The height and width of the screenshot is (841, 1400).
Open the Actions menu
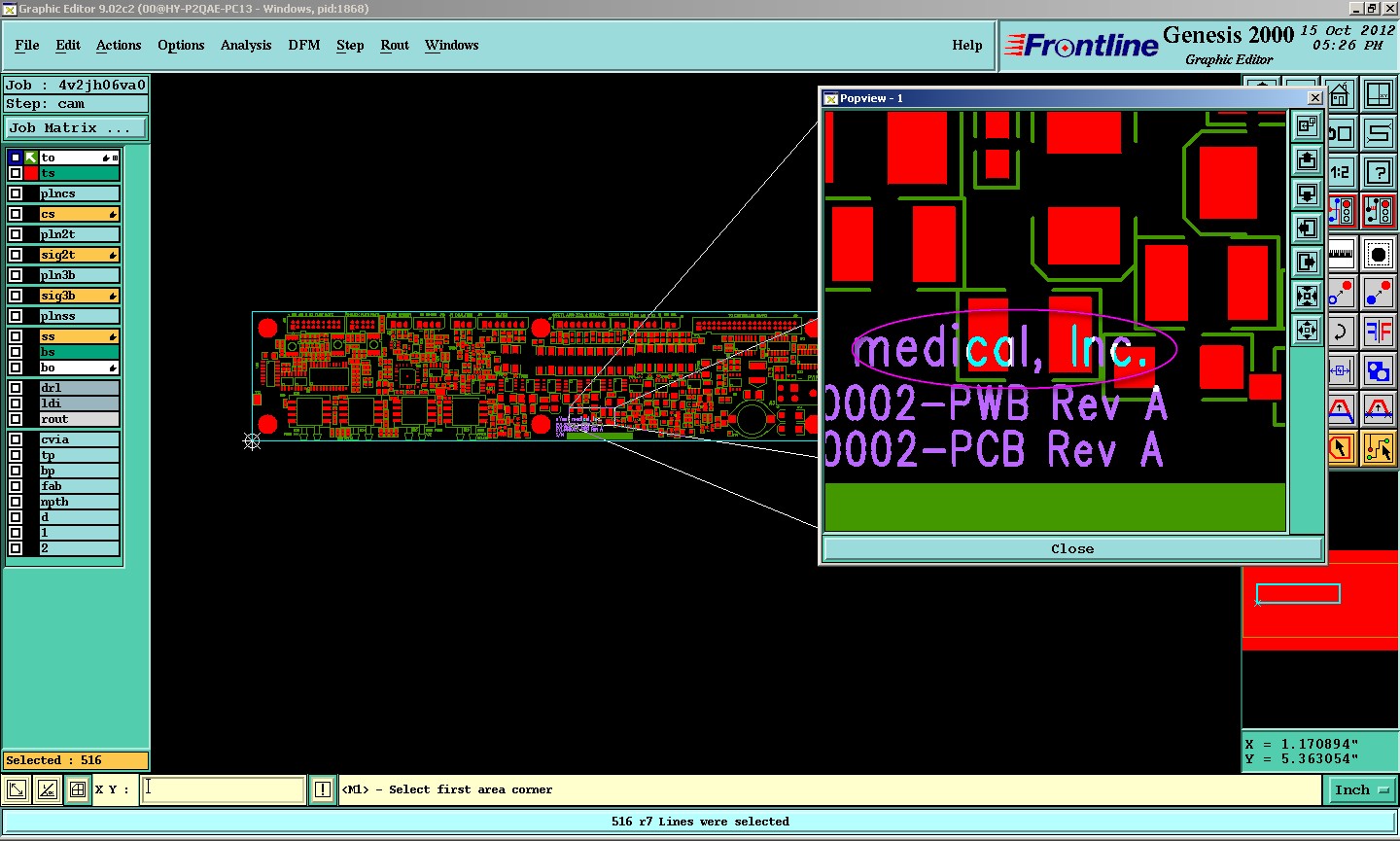point(119,45)
